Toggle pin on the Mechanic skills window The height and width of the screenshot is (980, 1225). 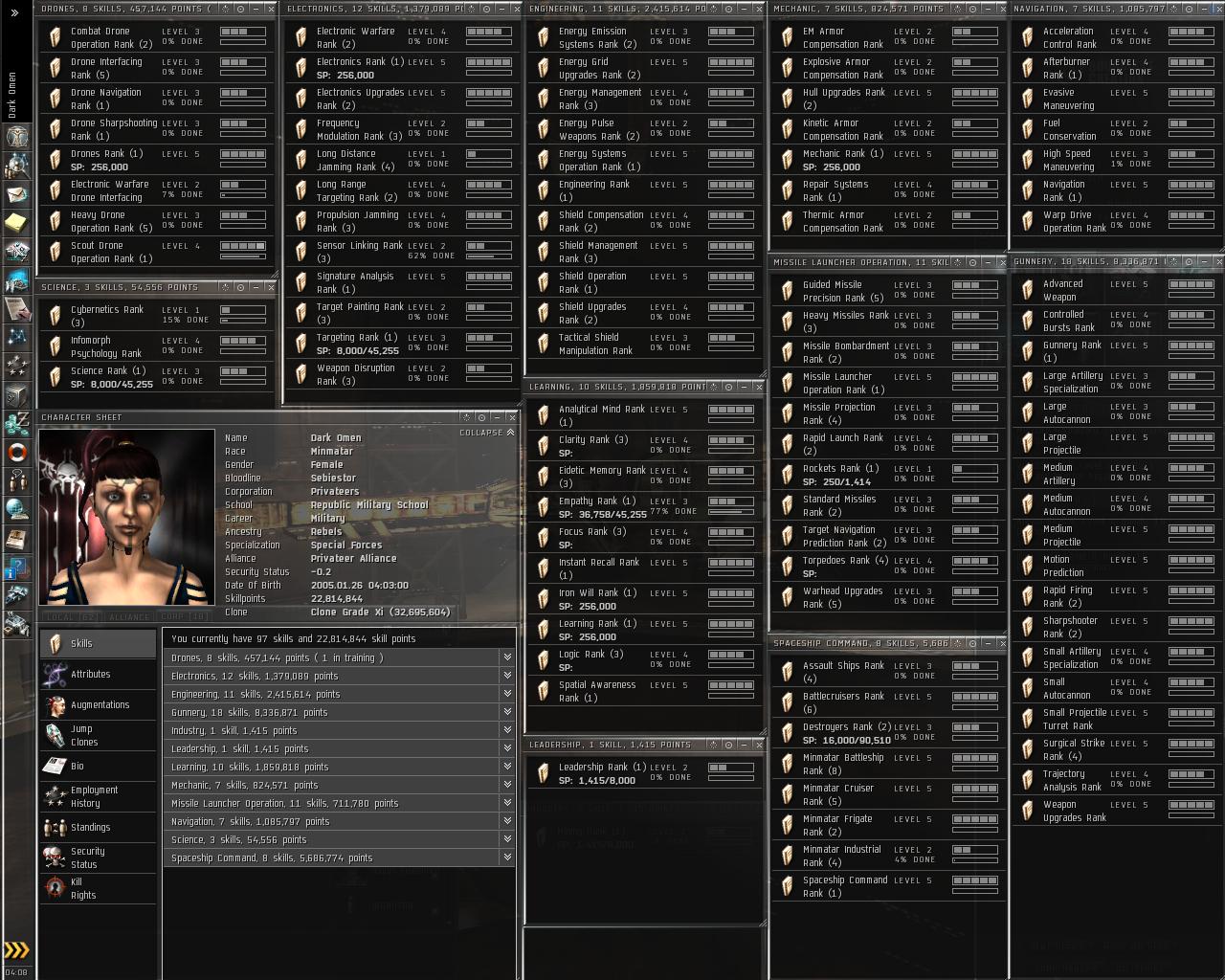(x=971, y=9)
